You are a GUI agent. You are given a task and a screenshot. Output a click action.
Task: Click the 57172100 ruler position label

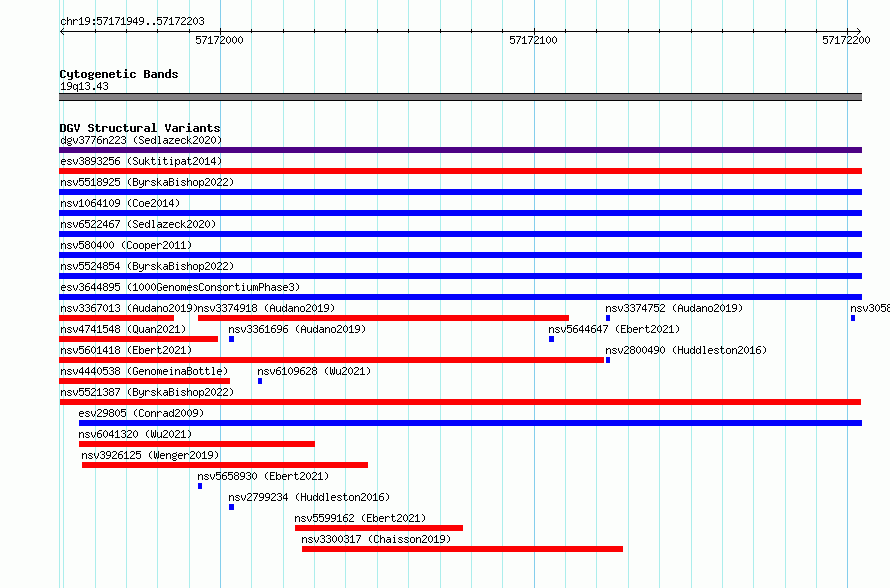click(533, 40)
